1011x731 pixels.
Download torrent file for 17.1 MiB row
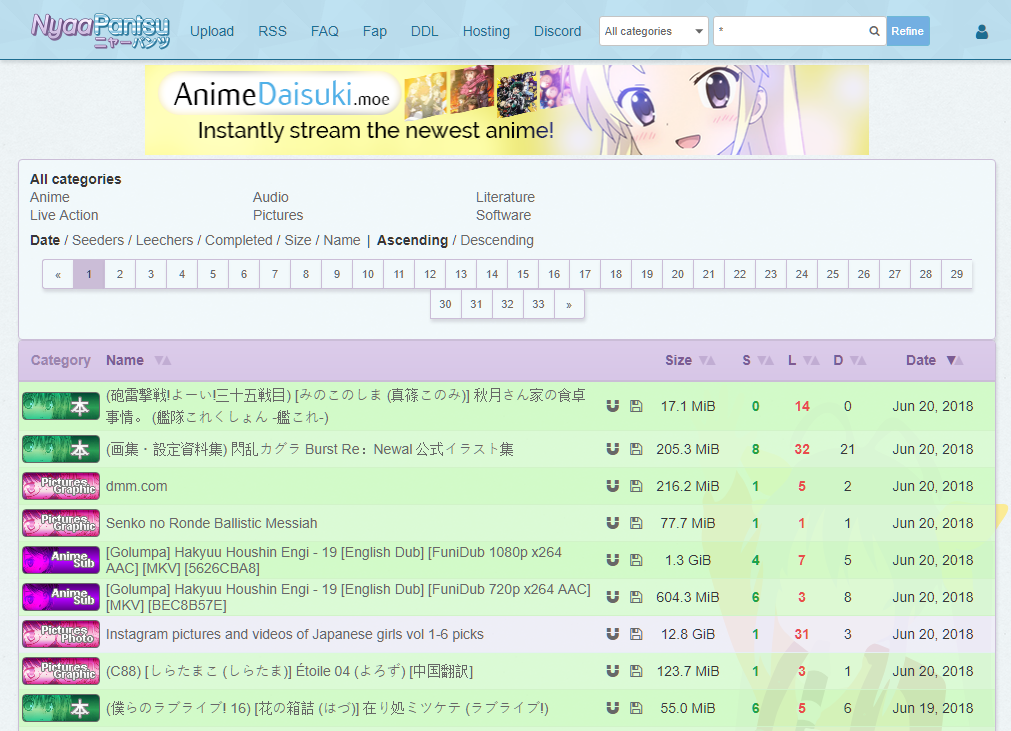(x=636, y=406)
